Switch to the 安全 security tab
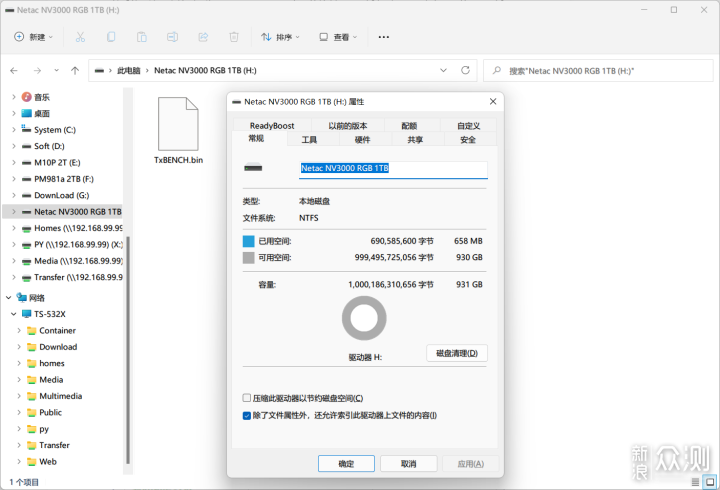The image size is (720, 490). [468, 140]
